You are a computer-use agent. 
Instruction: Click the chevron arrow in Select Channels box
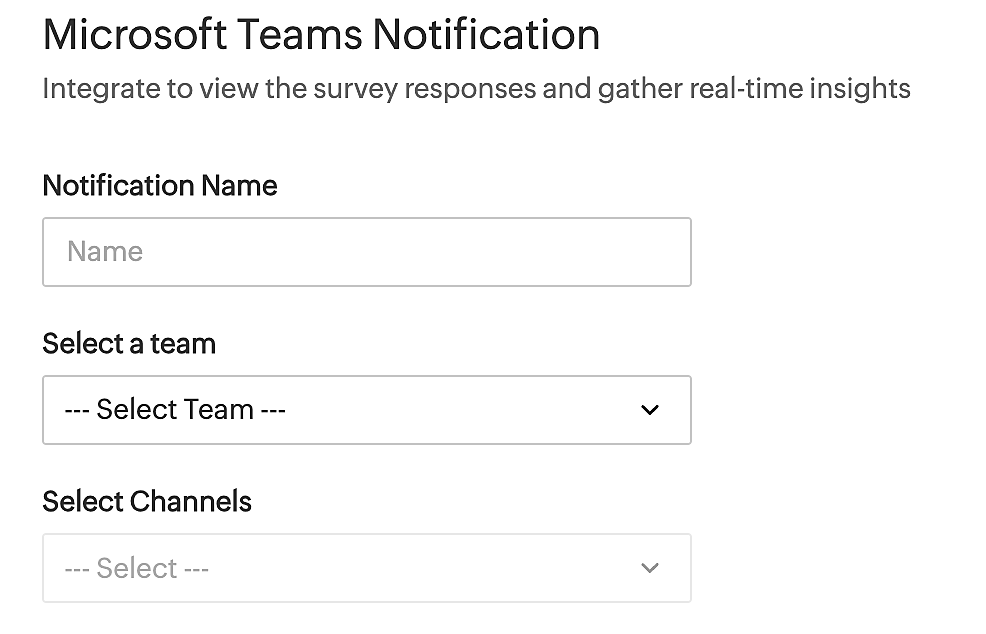coord(650,568)
